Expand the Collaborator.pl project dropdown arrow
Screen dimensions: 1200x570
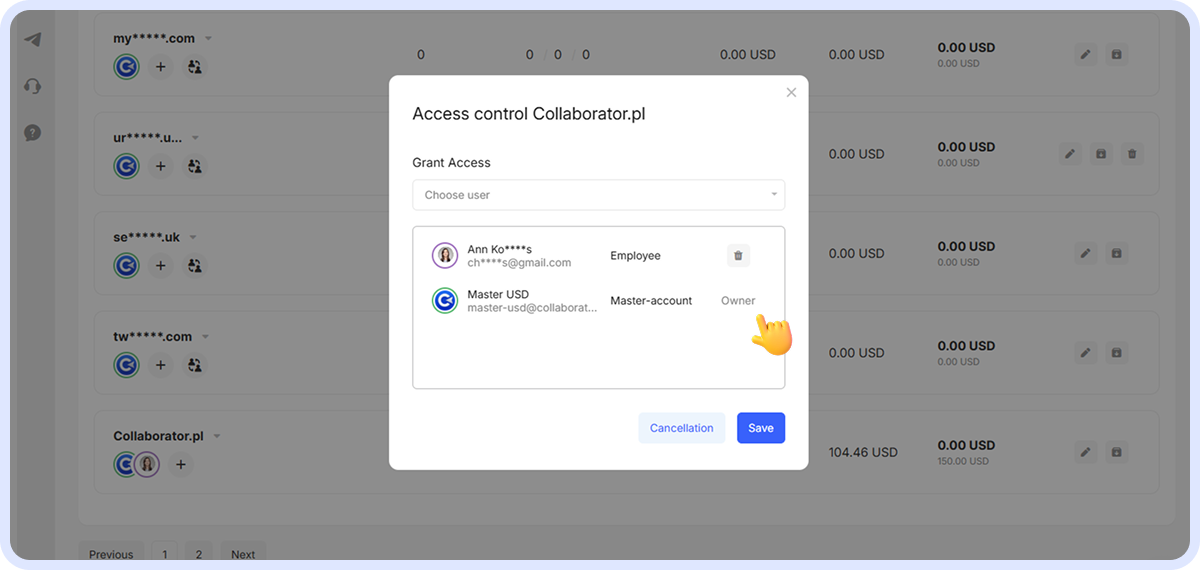[x=217, y=436]
